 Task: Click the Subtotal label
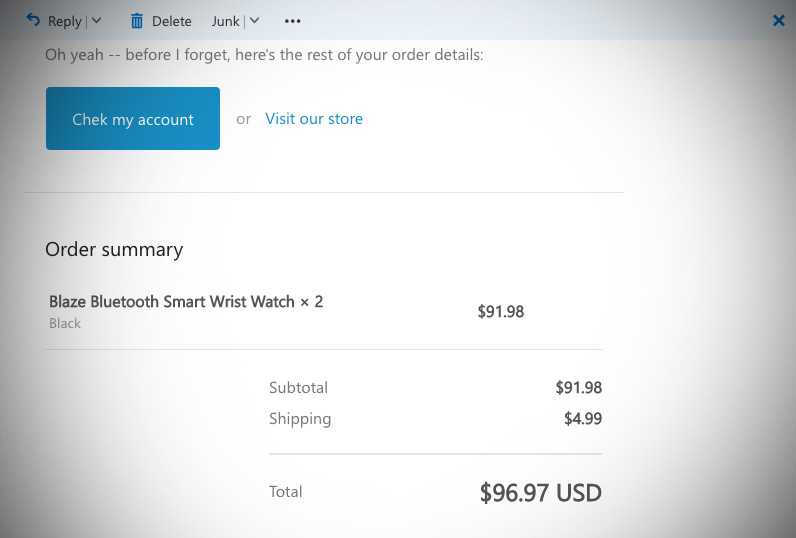pos(298,387)
